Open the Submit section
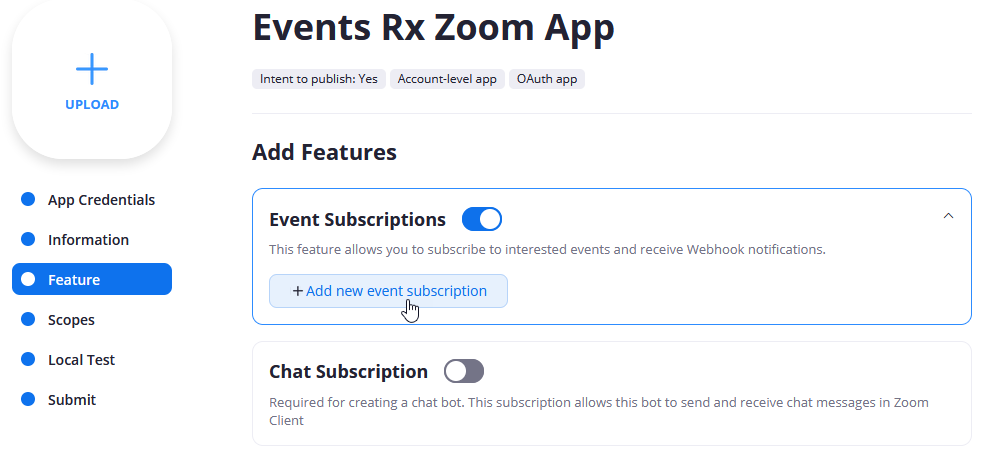The height and width of the screenshot is (451, 981). point(72,400)
